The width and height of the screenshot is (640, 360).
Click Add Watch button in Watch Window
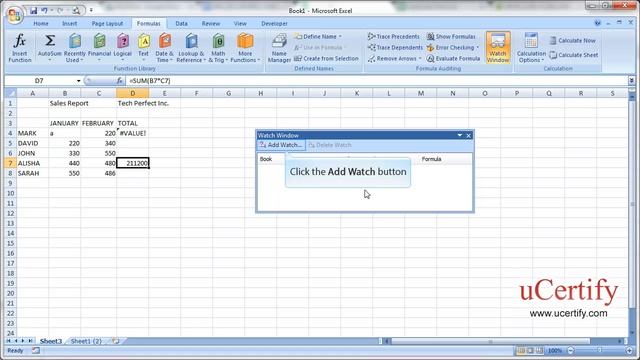(282, 145)
